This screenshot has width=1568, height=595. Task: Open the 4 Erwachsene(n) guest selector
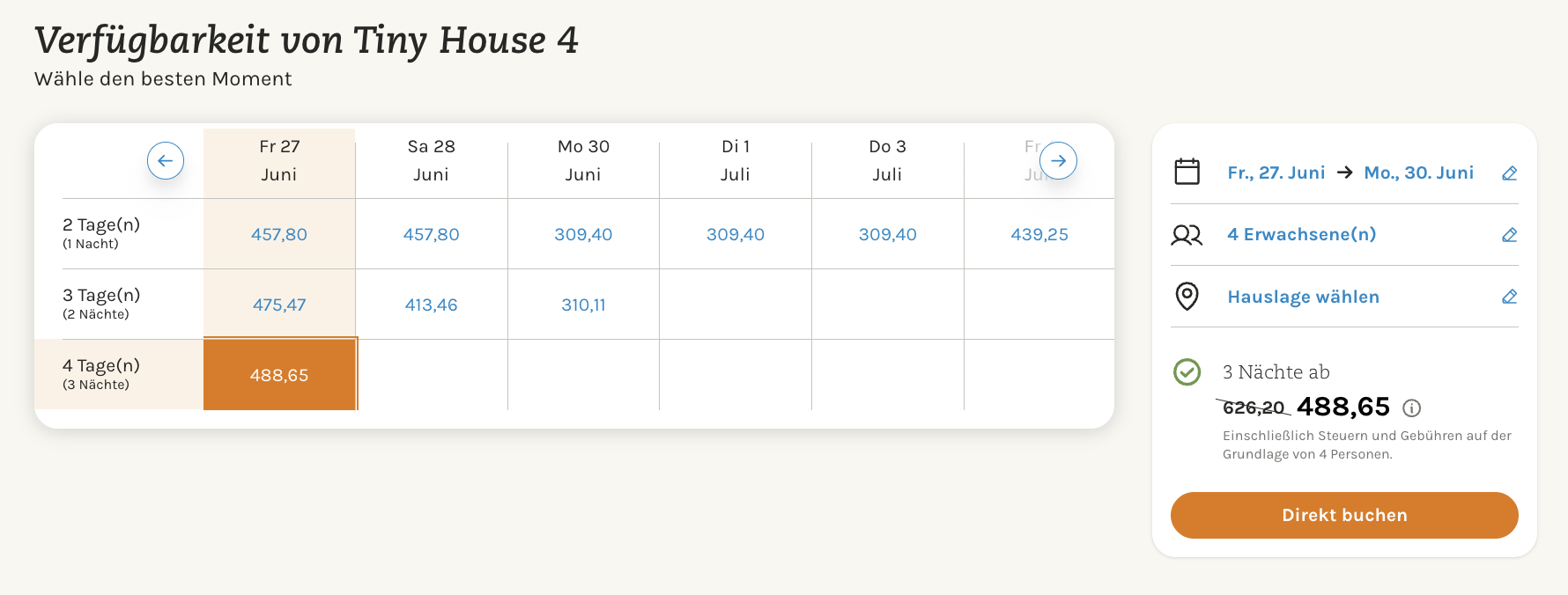[1301, 234]
